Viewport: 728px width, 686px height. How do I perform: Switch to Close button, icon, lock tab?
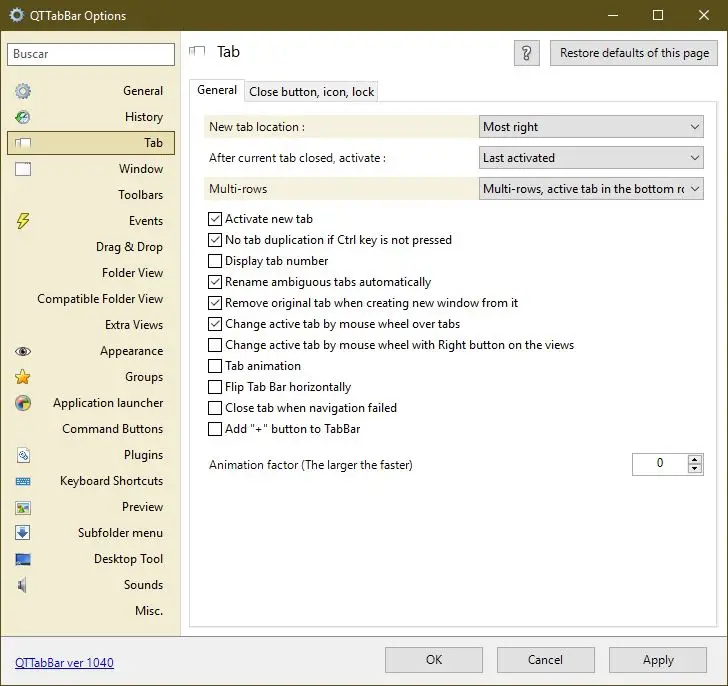(x=311, y=92)
